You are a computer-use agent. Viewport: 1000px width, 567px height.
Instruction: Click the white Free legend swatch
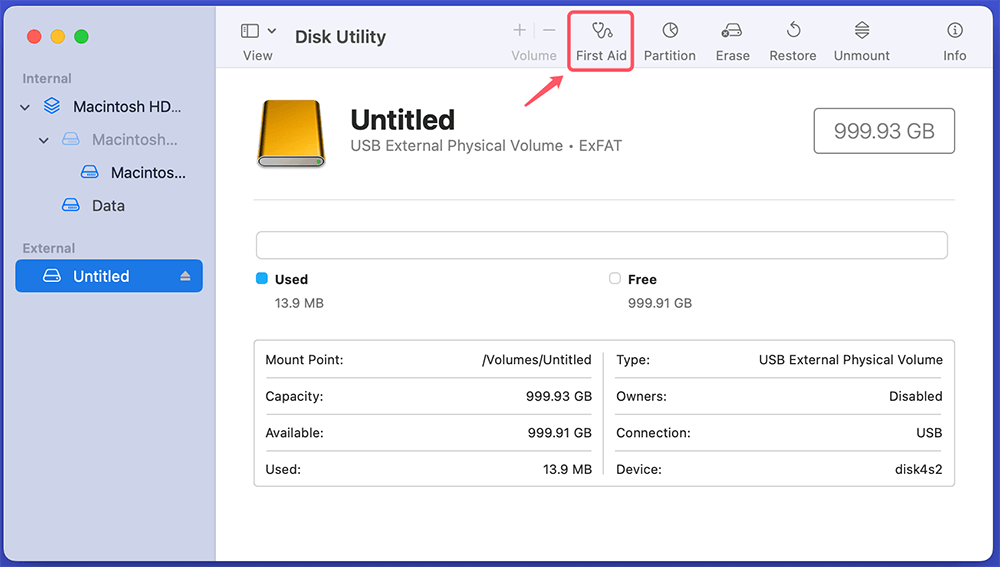(615, 279)
